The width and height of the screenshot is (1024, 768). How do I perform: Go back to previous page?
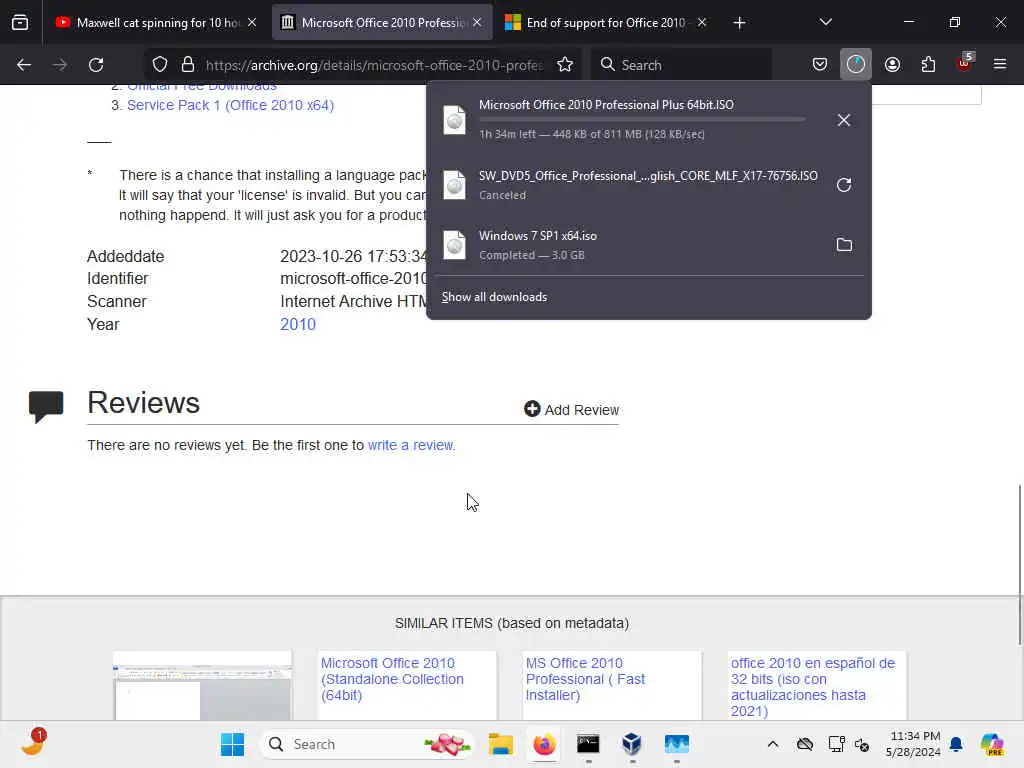[24, 65]
